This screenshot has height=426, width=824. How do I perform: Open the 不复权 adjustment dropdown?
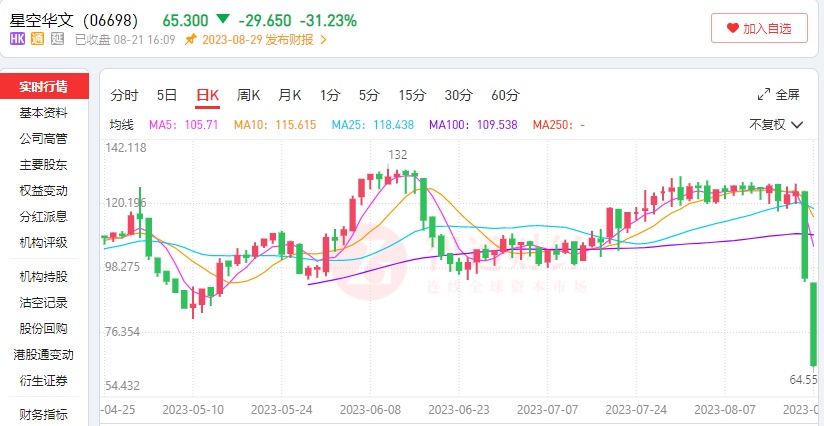(781, 125)
